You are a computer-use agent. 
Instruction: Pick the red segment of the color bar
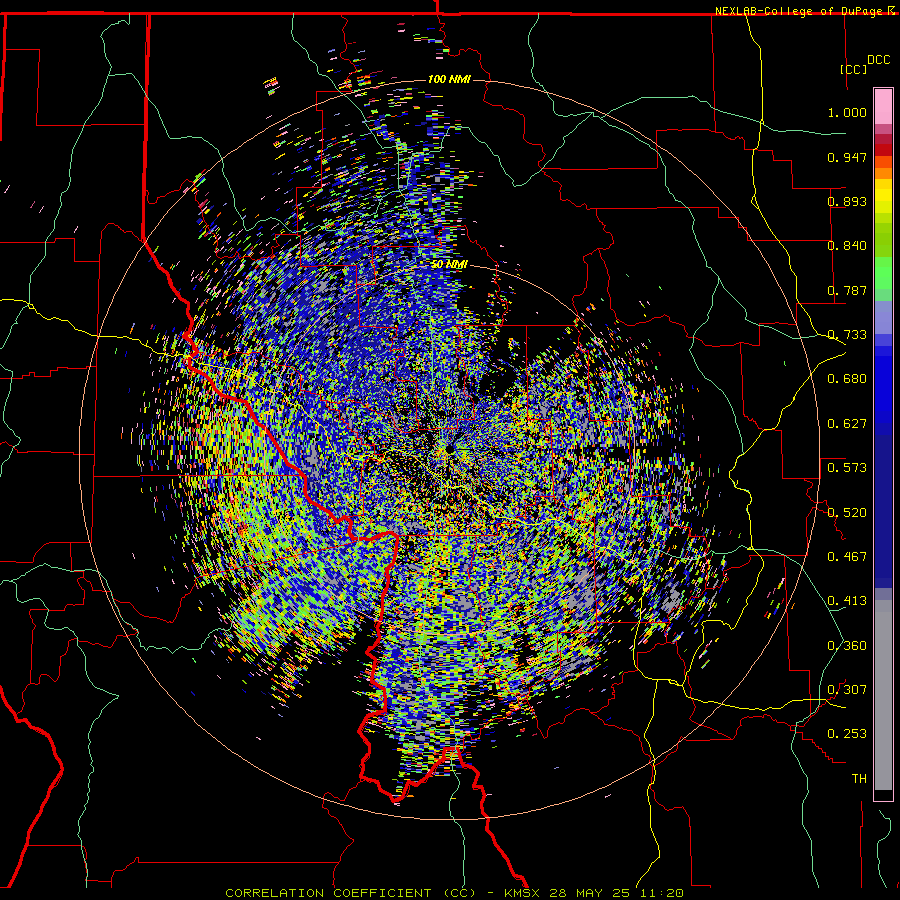[x=883, y=150]
